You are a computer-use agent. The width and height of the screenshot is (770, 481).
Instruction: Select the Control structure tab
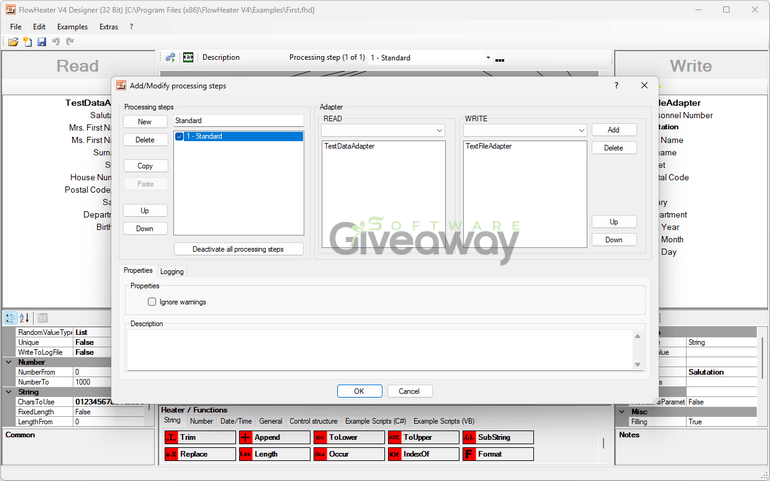coord(313,421)
